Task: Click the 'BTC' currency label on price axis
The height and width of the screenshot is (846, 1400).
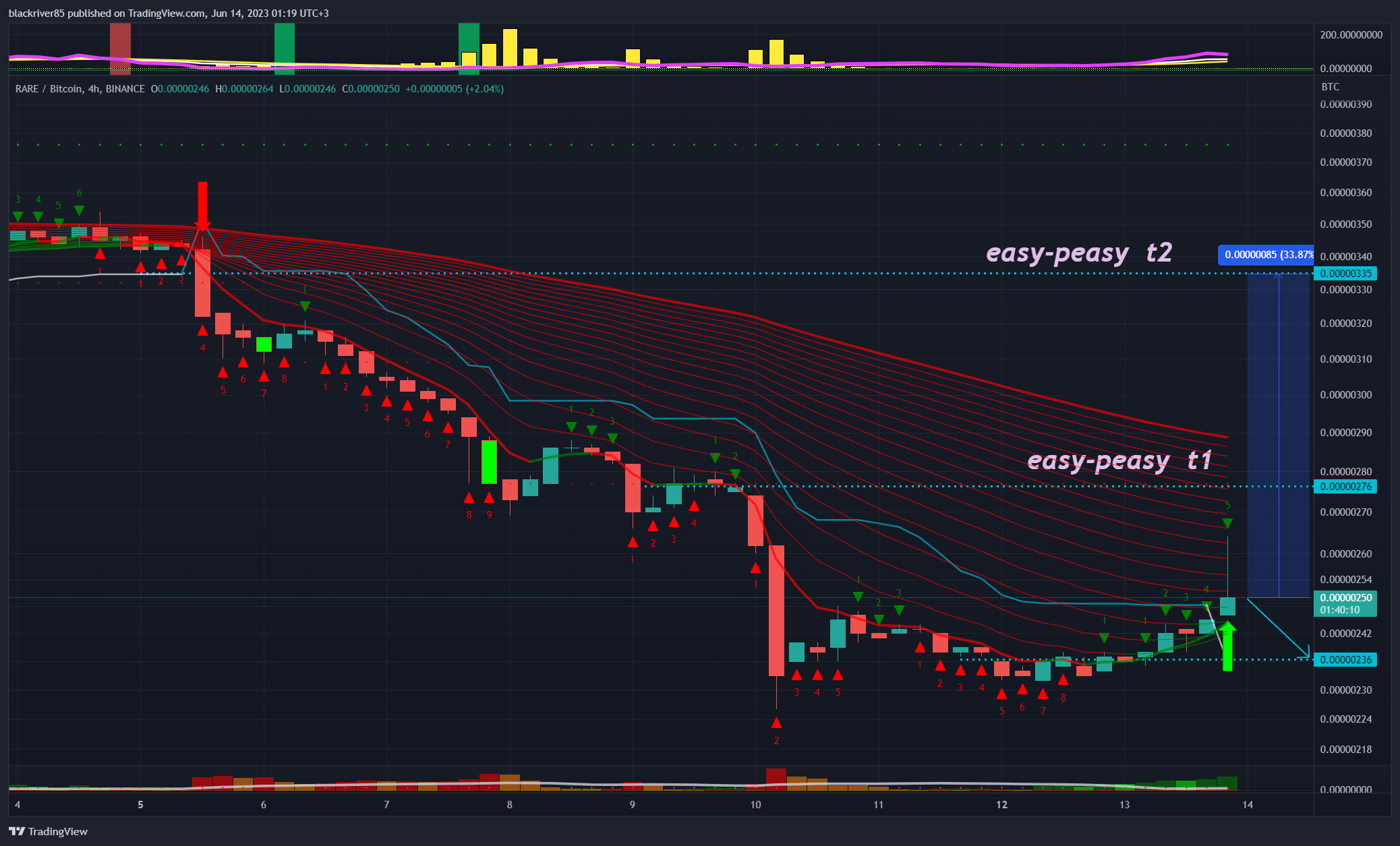Action: [1330, 87]
